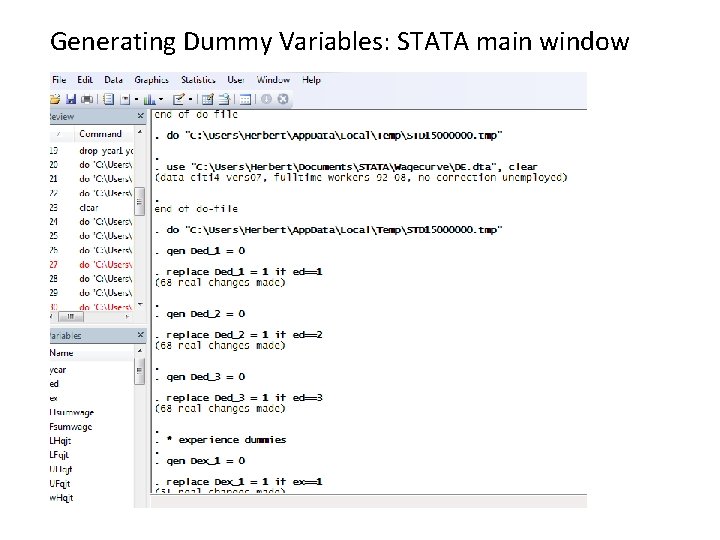Screen dimensions: 720x540
Task: Select variable 'LFqjt' in Variables list
Action: 59,455
